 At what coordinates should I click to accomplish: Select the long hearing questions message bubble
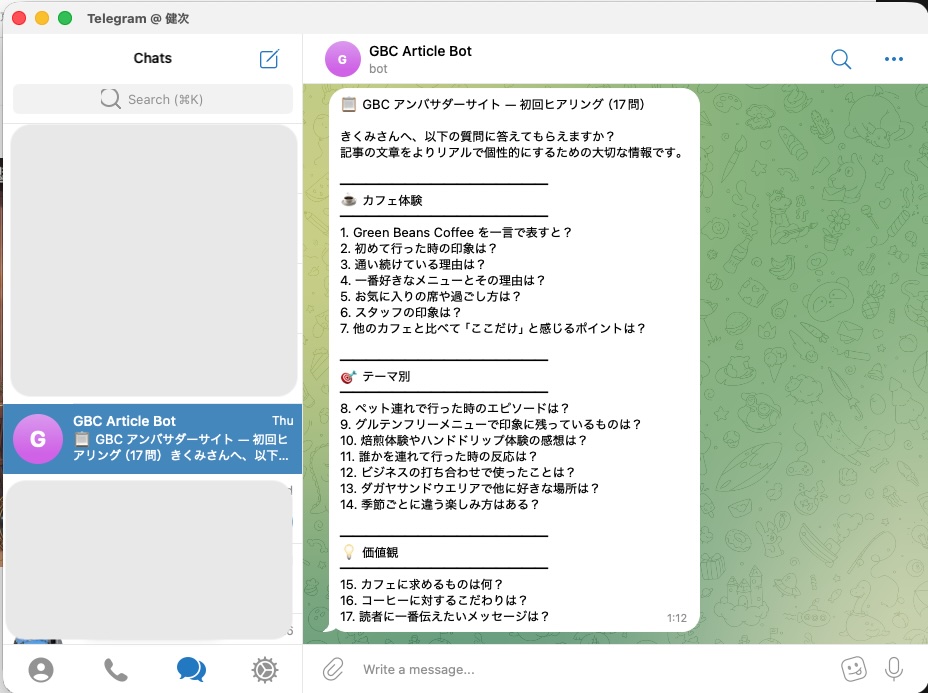(x=510, y=360)
